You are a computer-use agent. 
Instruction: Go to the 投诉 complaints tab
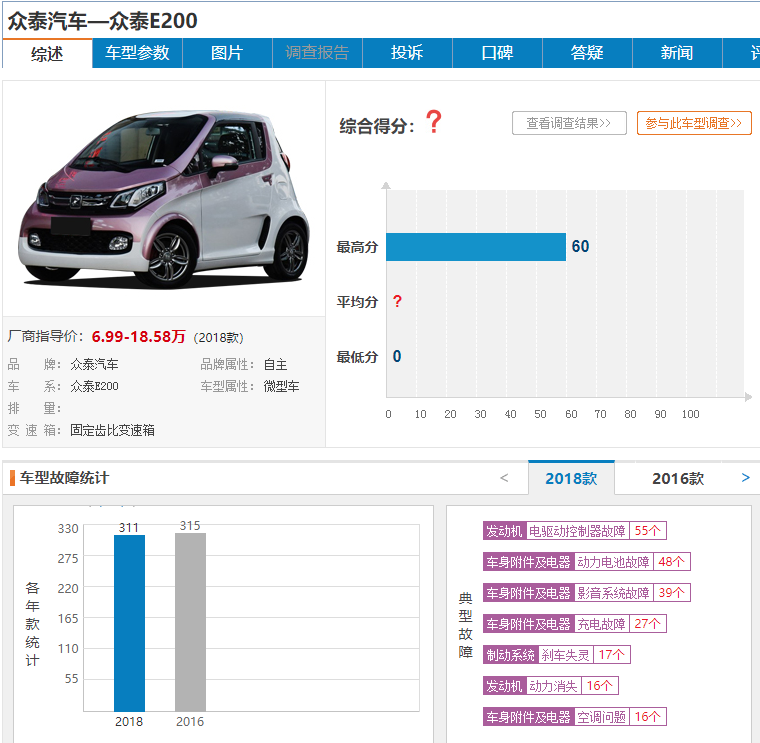[407, 53]
